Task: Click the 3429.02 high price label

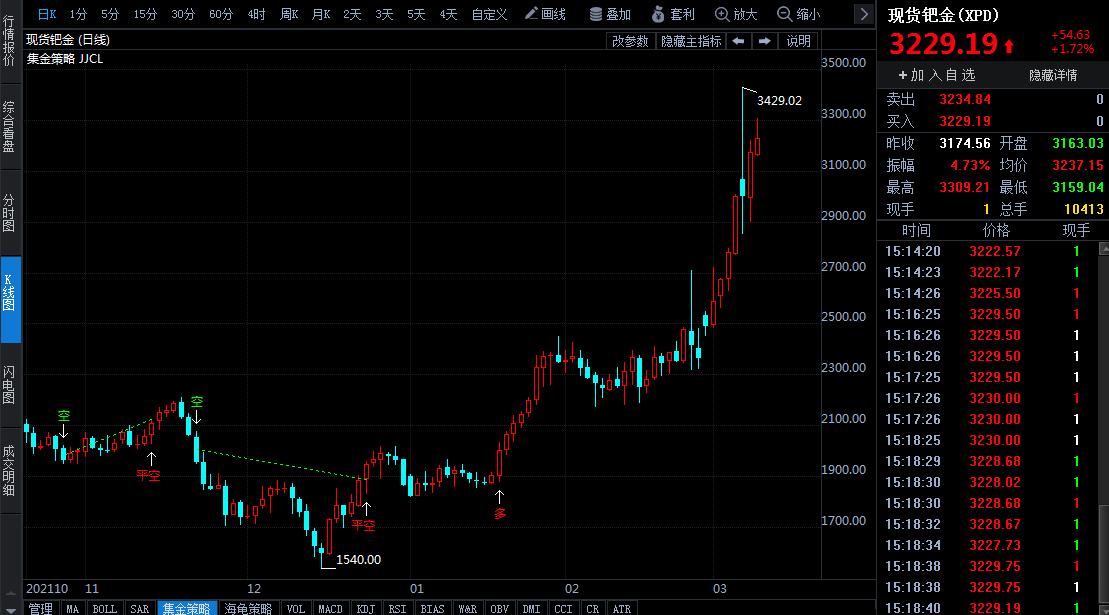Action: click(x=779, y=100)
